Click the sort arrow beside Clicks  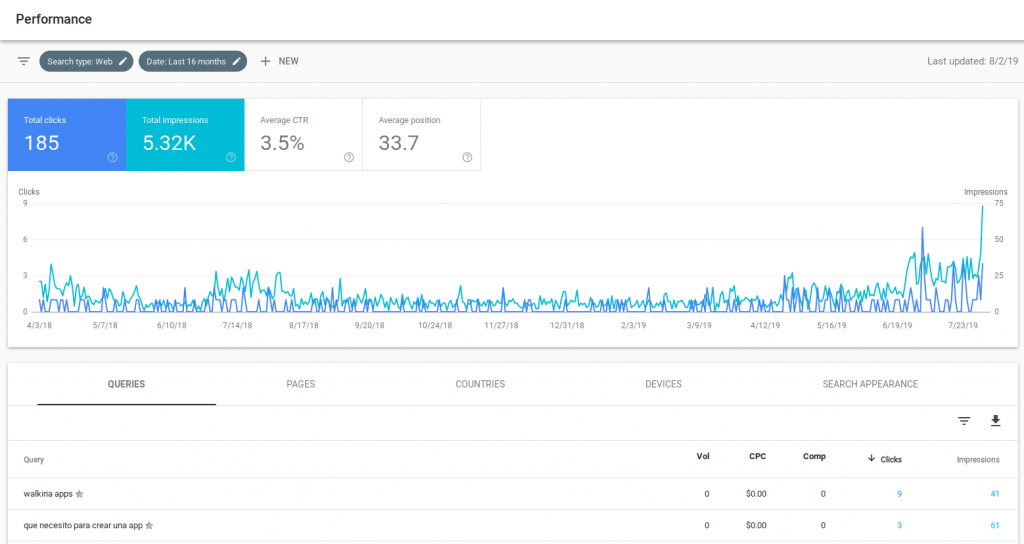(871, 458)
